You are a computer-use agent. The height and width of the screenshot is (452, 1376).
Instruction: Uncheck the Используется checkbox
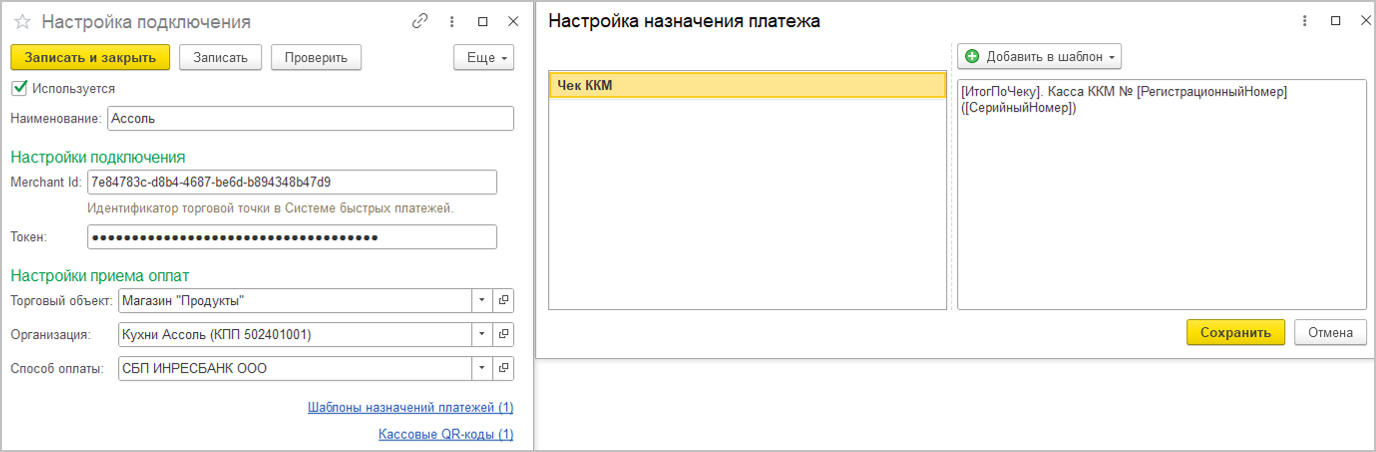coord(18,88)
